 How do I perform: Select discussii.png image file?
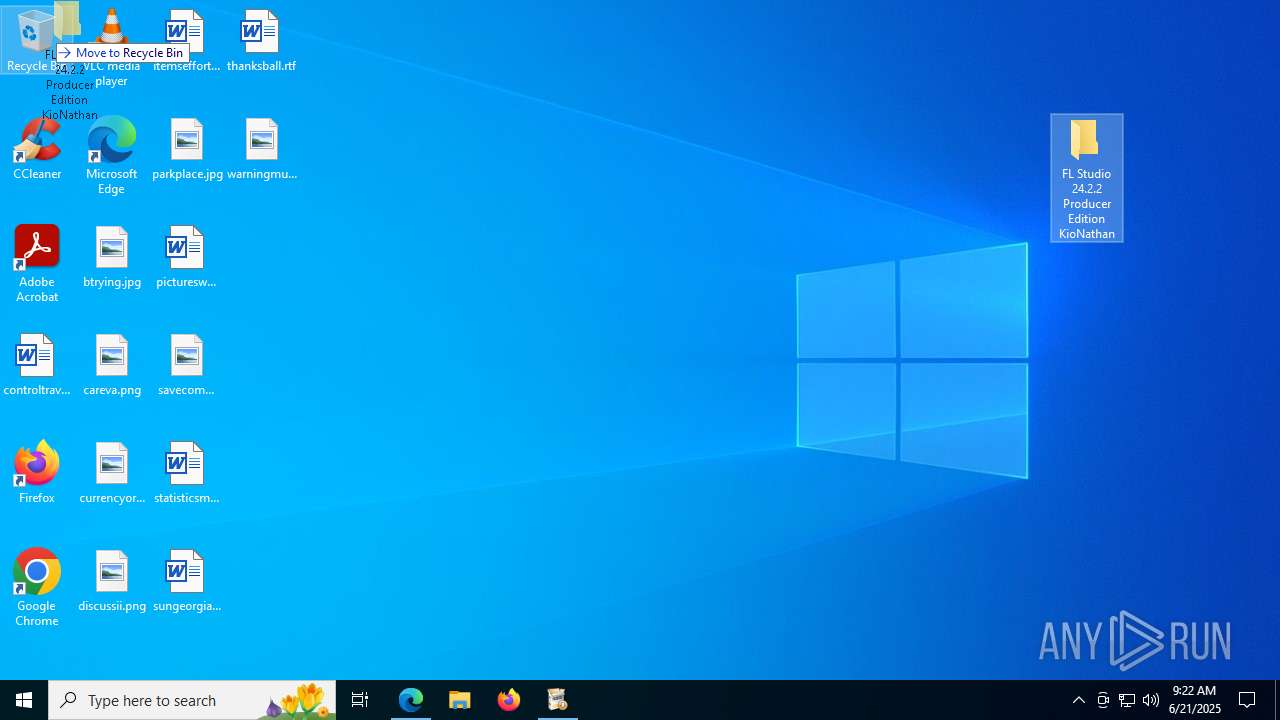[x=112, y=581]
